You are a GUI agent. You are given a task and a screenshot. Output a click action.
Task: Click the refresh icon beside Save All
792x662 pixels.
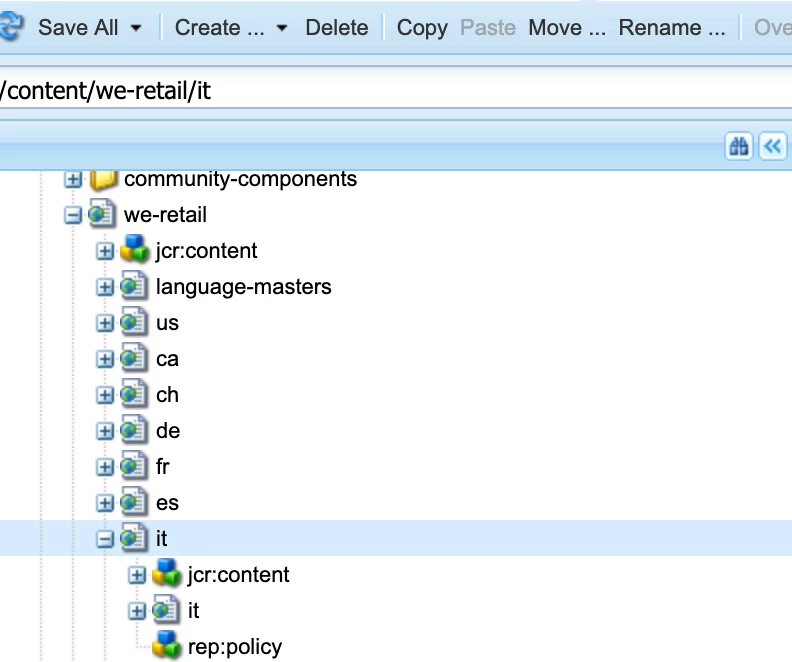coord(11,26)
